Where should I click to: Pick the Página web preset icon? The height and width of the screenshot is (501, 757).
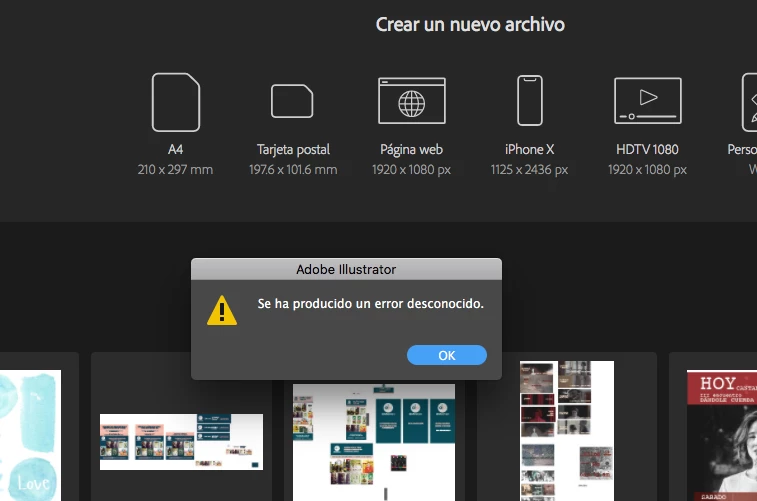(412, 101)
